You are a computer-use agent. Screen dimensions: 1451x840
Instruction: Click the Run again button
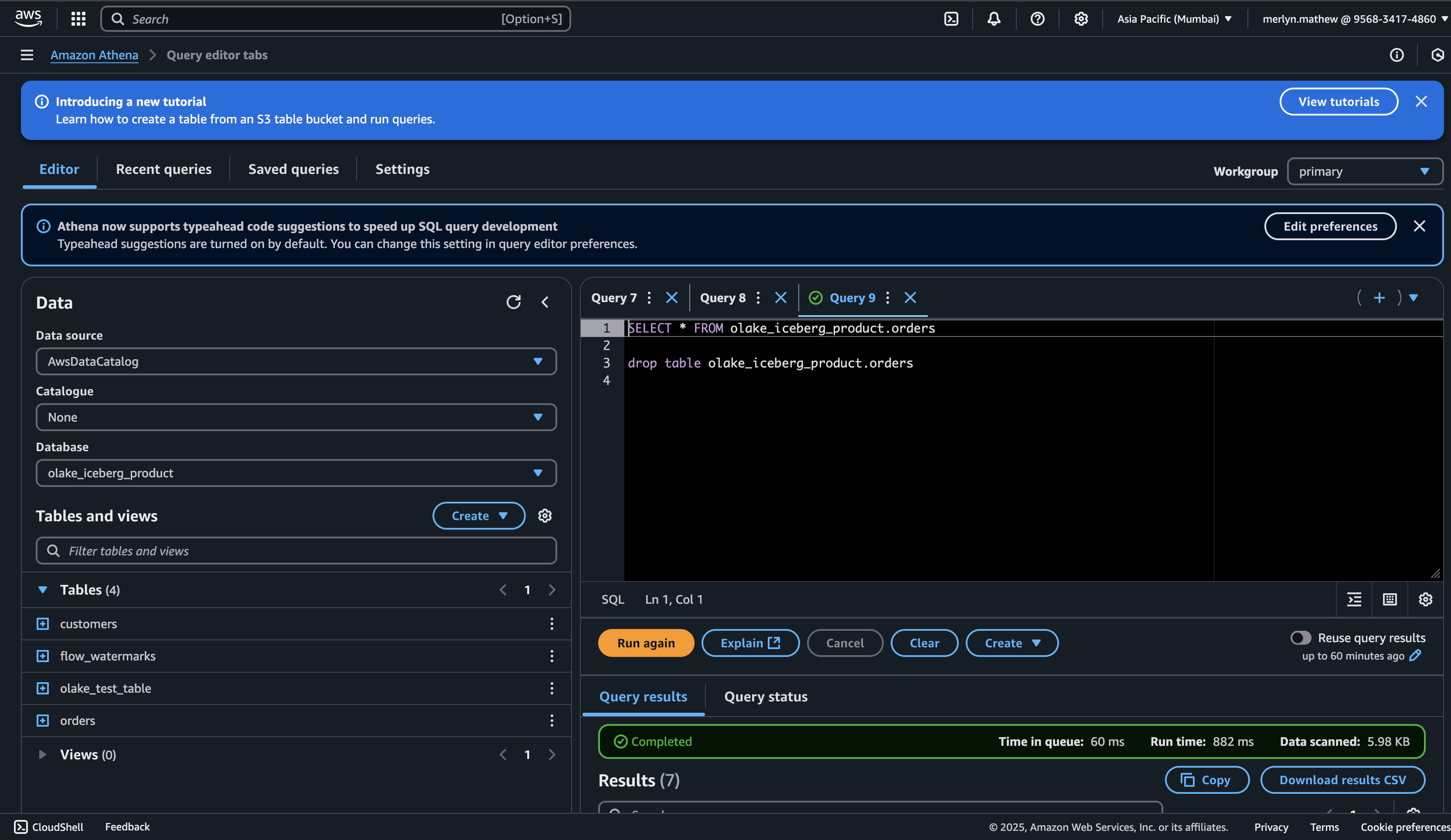646,643
